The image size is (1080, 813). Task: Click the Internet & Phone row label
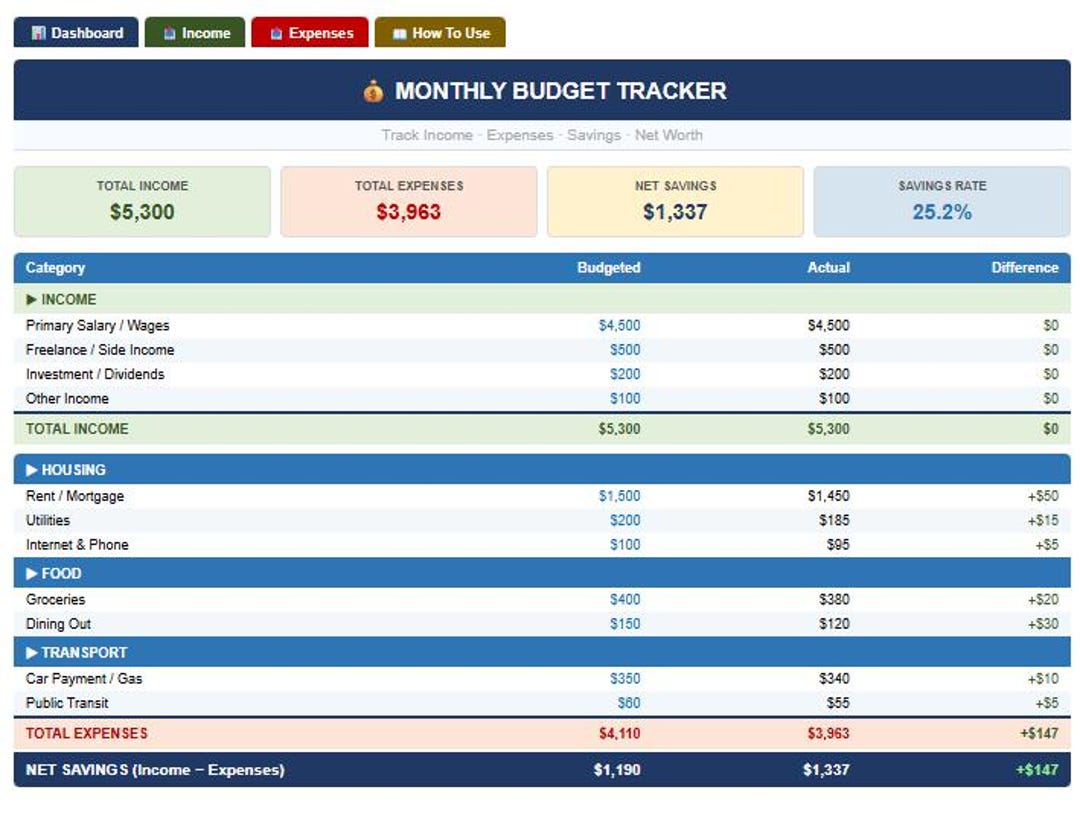77,544
